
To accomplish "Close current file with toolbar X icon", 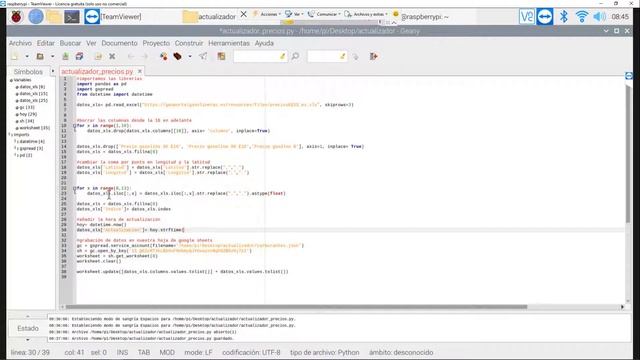I will 112,56.
